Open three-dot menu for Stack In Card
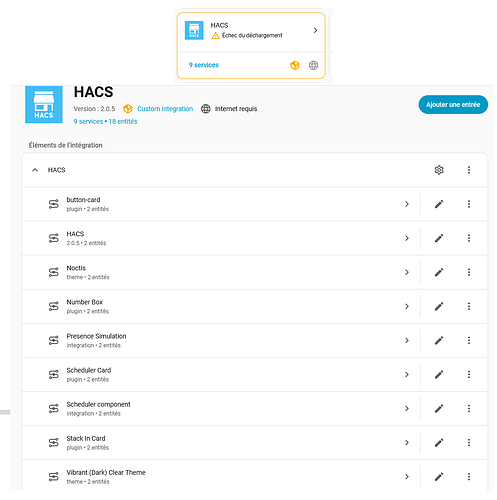The width and height of the screenshot is (497, 500). pos(469,443)
